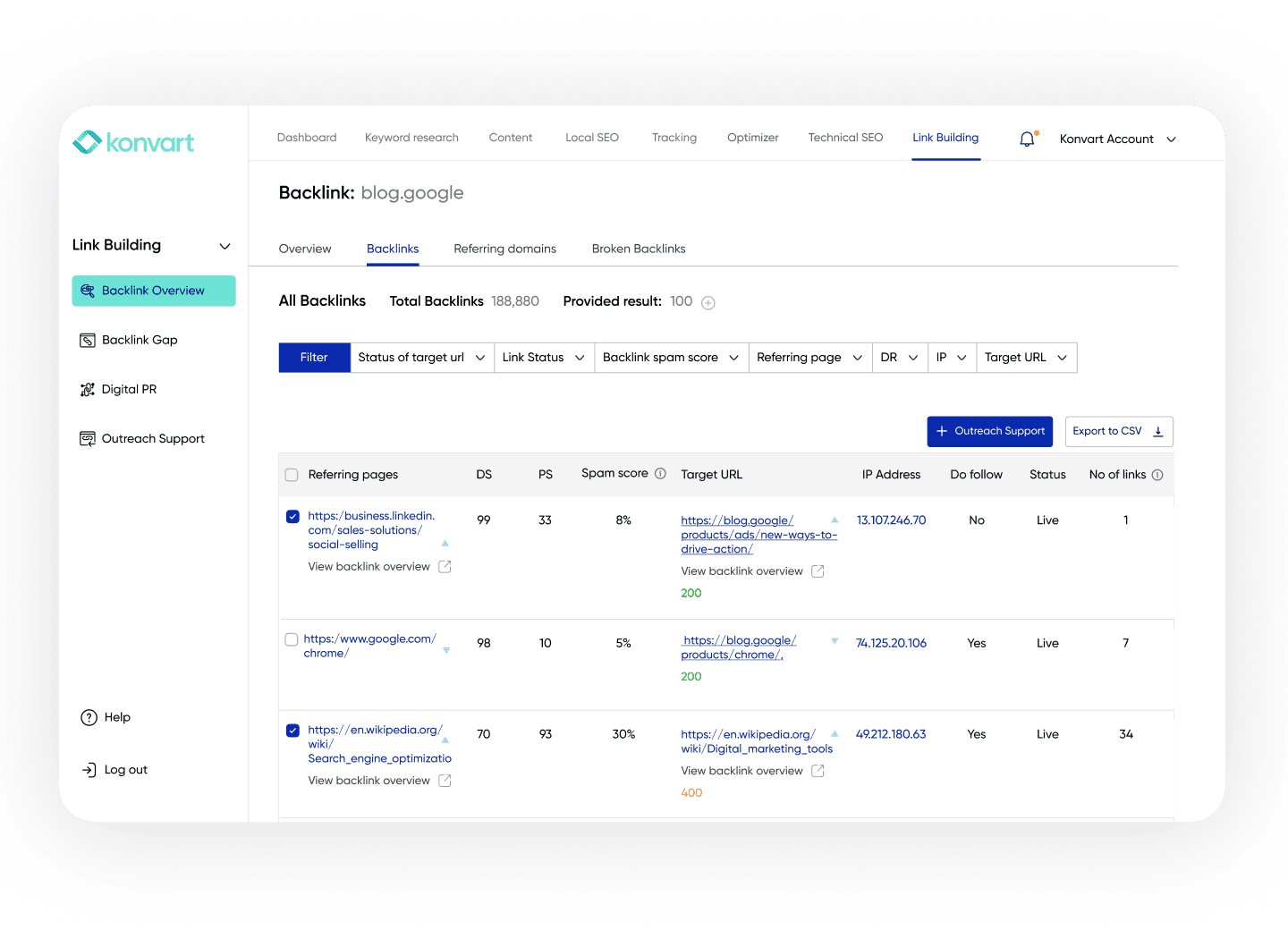
Task: Select the Backlink Overview sidebar icon
Action: point(88,291)
